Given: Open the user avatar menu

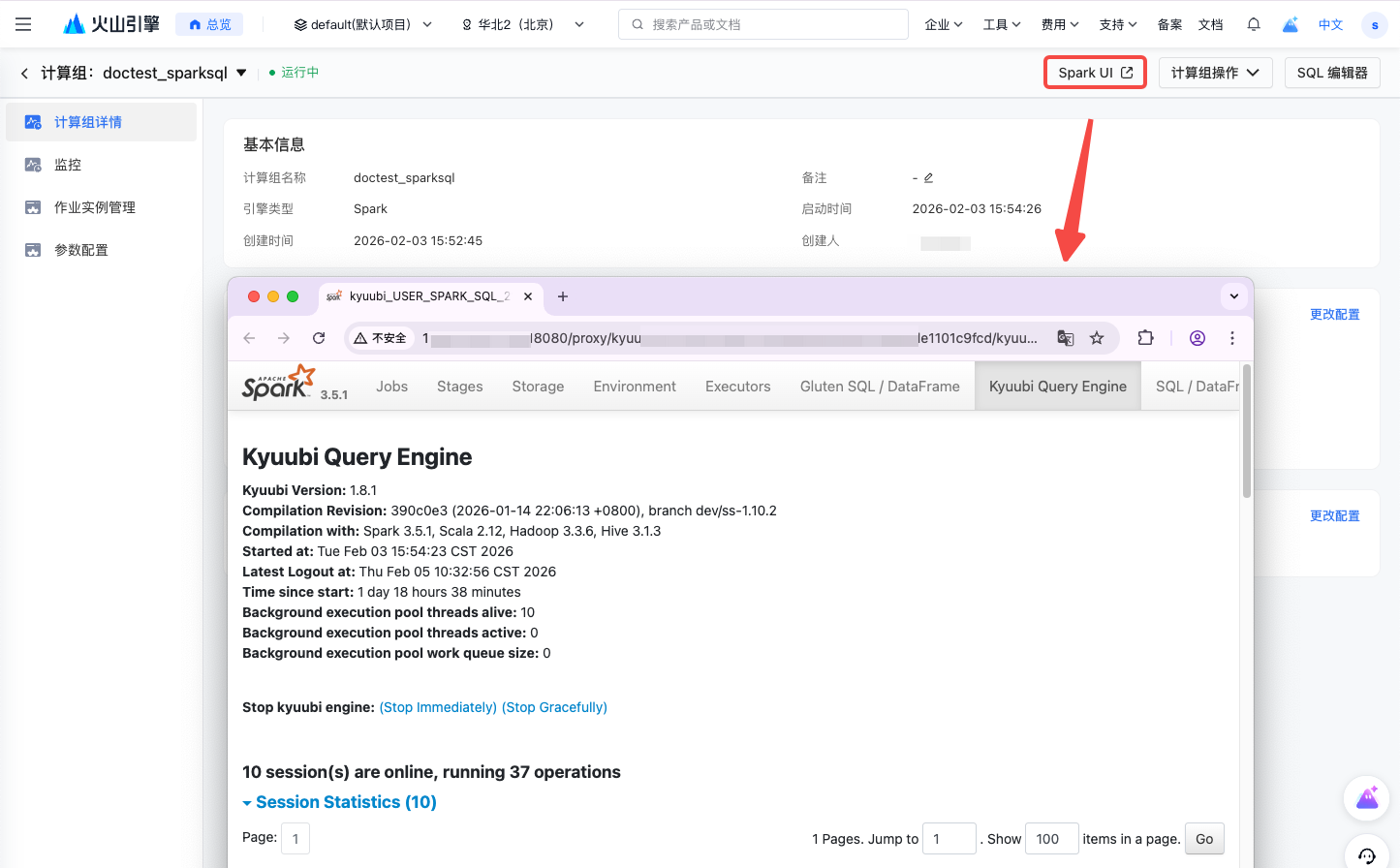Looking at the screenshot, I should point(1375,25).
